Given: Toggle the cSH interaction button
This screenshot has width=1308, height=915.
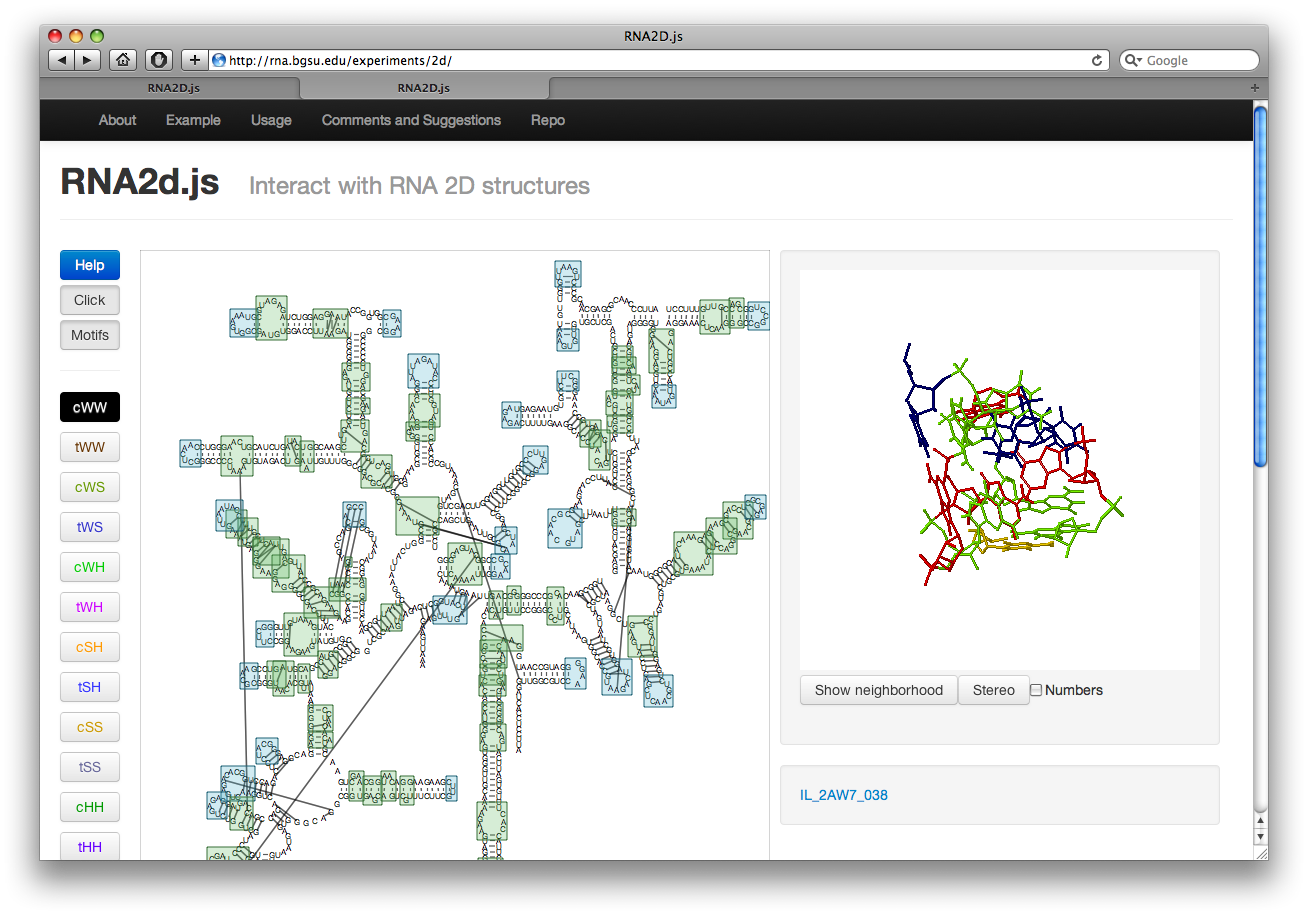Looking at the screenshot, I should pos(90,647).
